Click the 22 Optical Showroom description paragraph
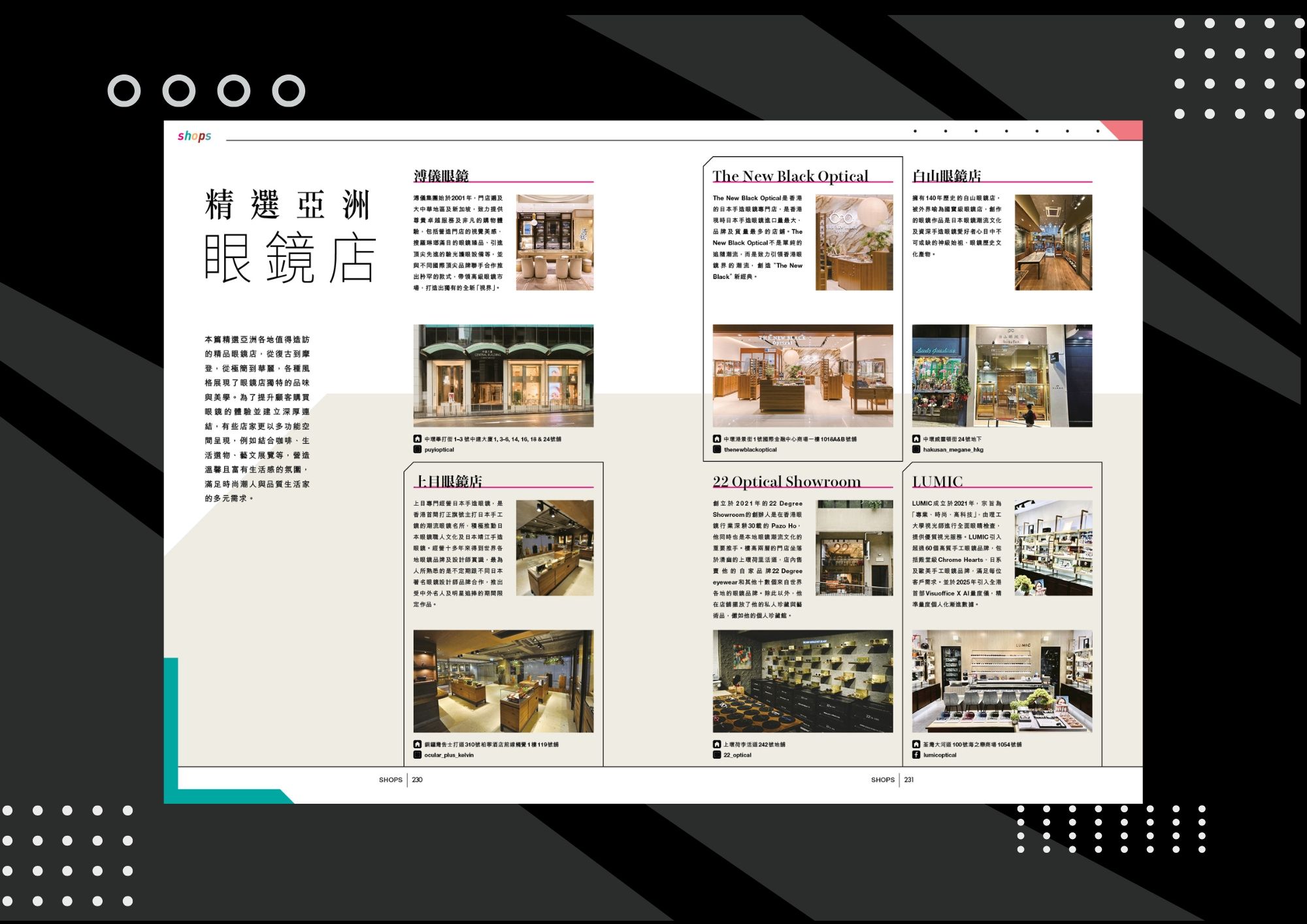The width and height of the screenshot is (1307, 924). coord(757,559)
